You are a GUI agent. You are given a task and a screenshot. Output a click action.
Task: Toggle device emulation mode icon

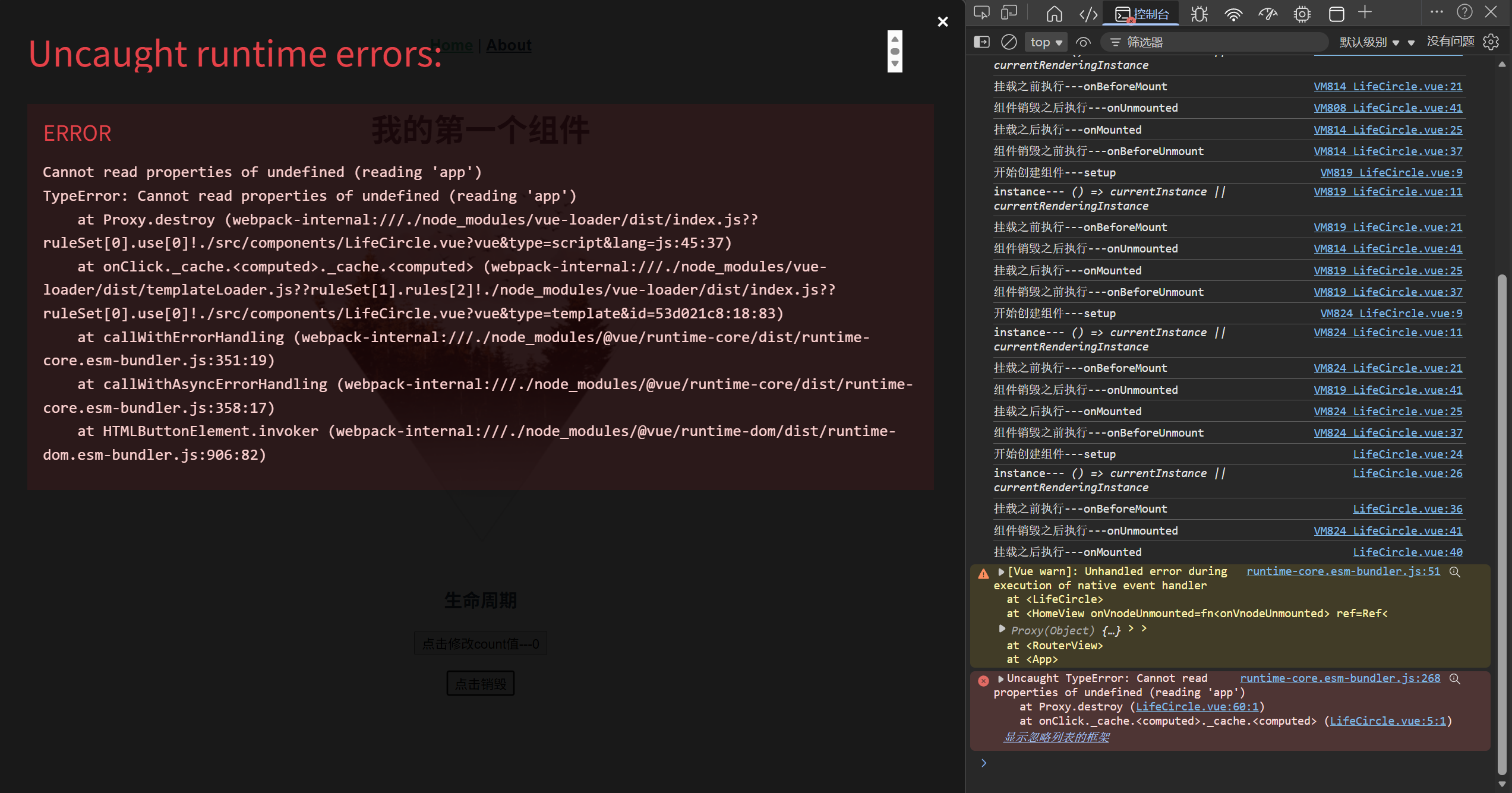pyautogui.click(x=1009, y=12)
